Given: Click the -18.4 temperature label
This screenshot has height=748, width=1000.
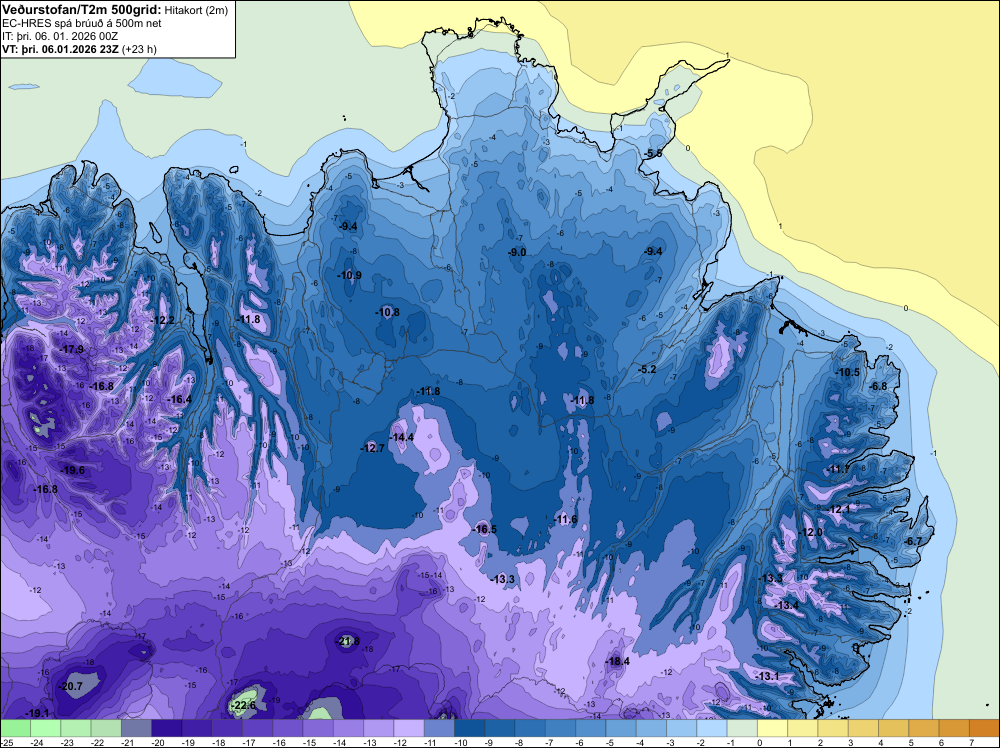Looking at the screenshot, I should 617,661.
